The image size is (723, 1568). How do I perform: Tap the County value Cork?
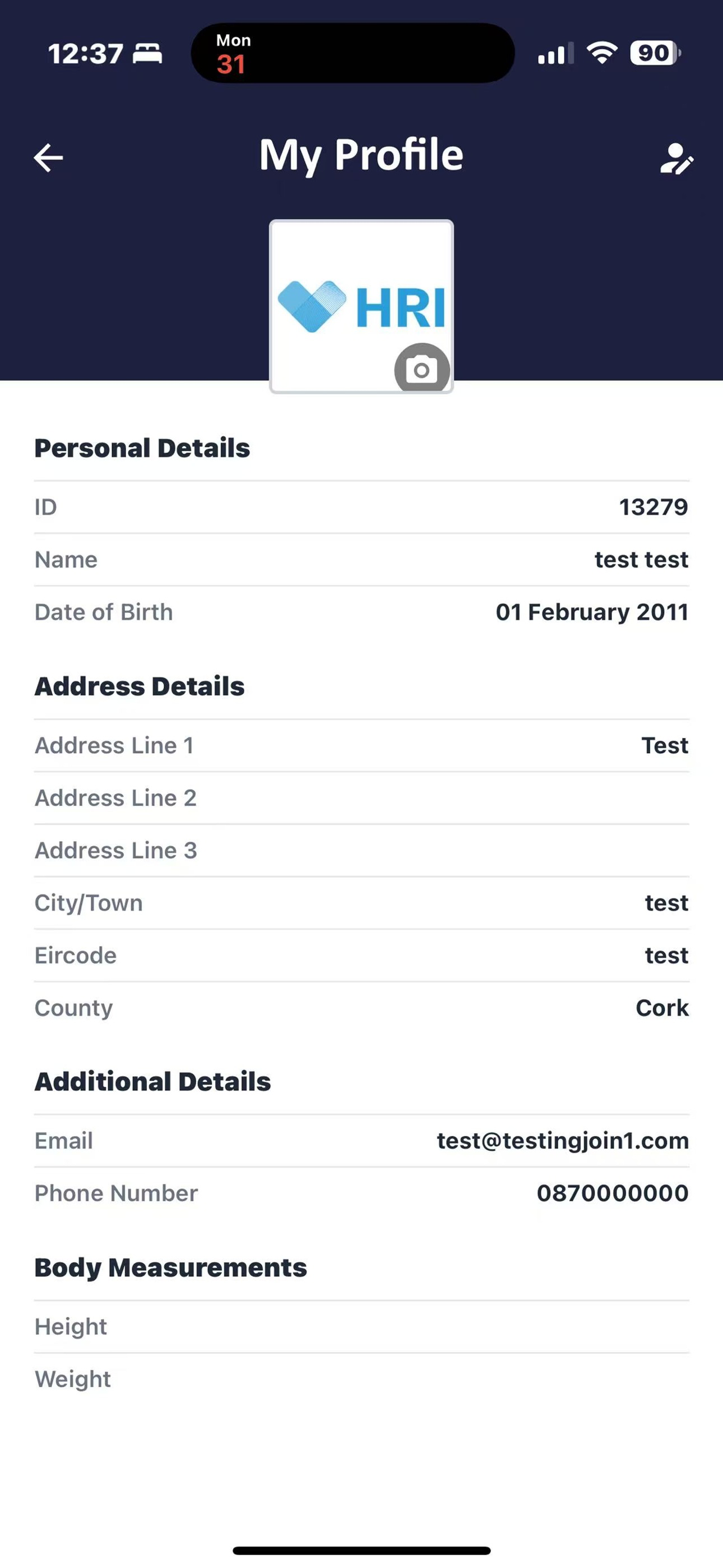pyautogui.click(x=661, y=1008)
